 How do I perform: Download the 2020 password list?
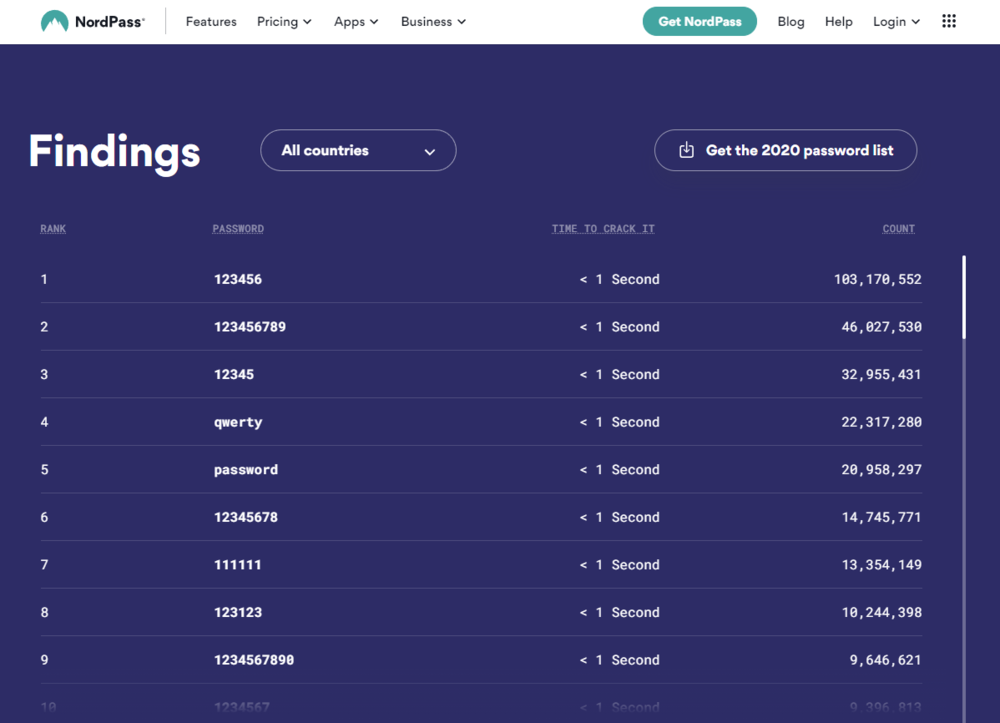(798, 150)
